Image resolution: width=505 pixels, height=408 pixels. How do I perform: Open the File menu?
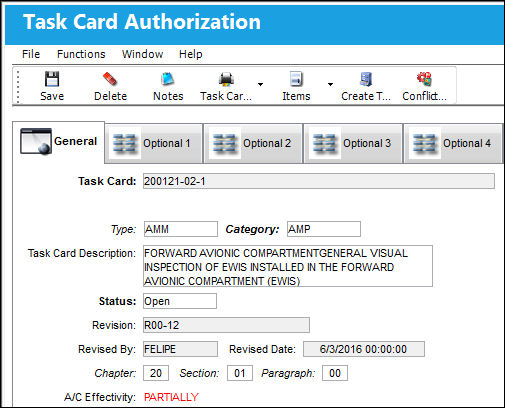pyautogui.click(x=31, y=54)
